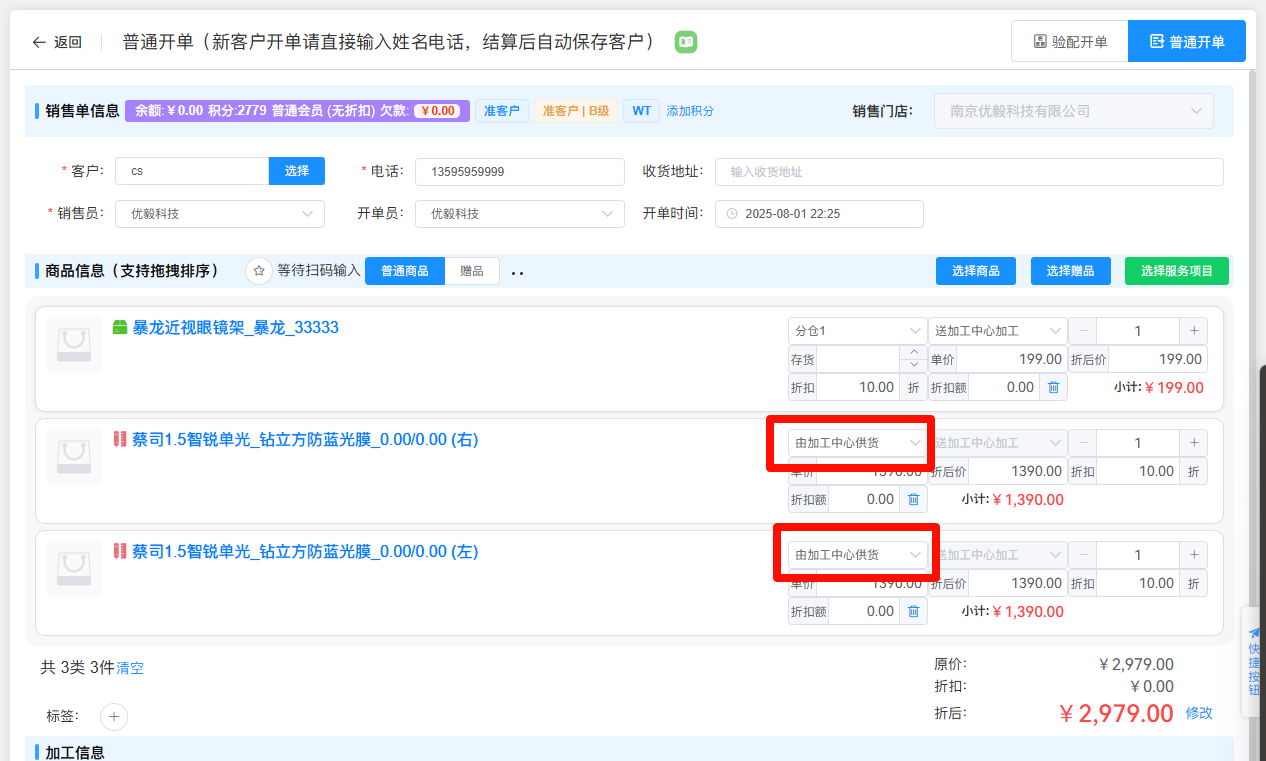Expand the 分仓1 warehouse dropdown

(857, 331)
